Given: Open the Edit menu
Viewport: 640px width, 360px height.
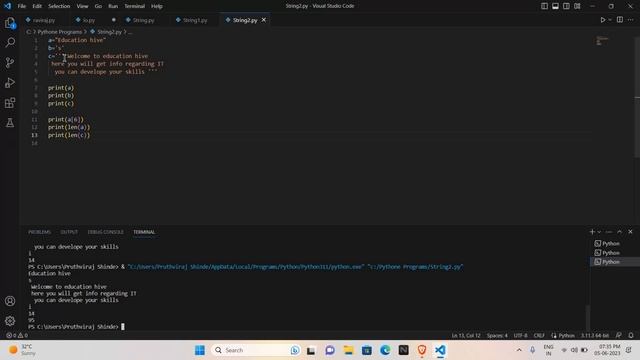Looking at the screenshot, I should [x=37, y=6].
